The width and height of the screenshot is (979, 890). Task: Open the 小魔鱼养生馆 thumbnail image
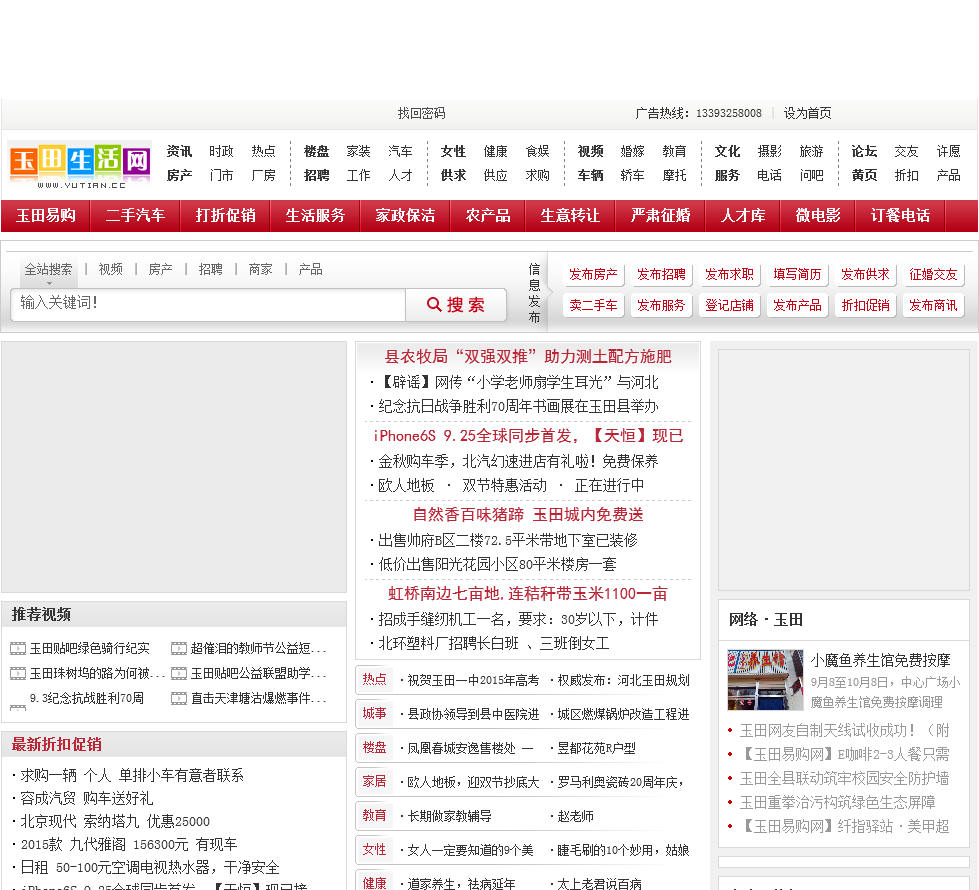[765, 680]
